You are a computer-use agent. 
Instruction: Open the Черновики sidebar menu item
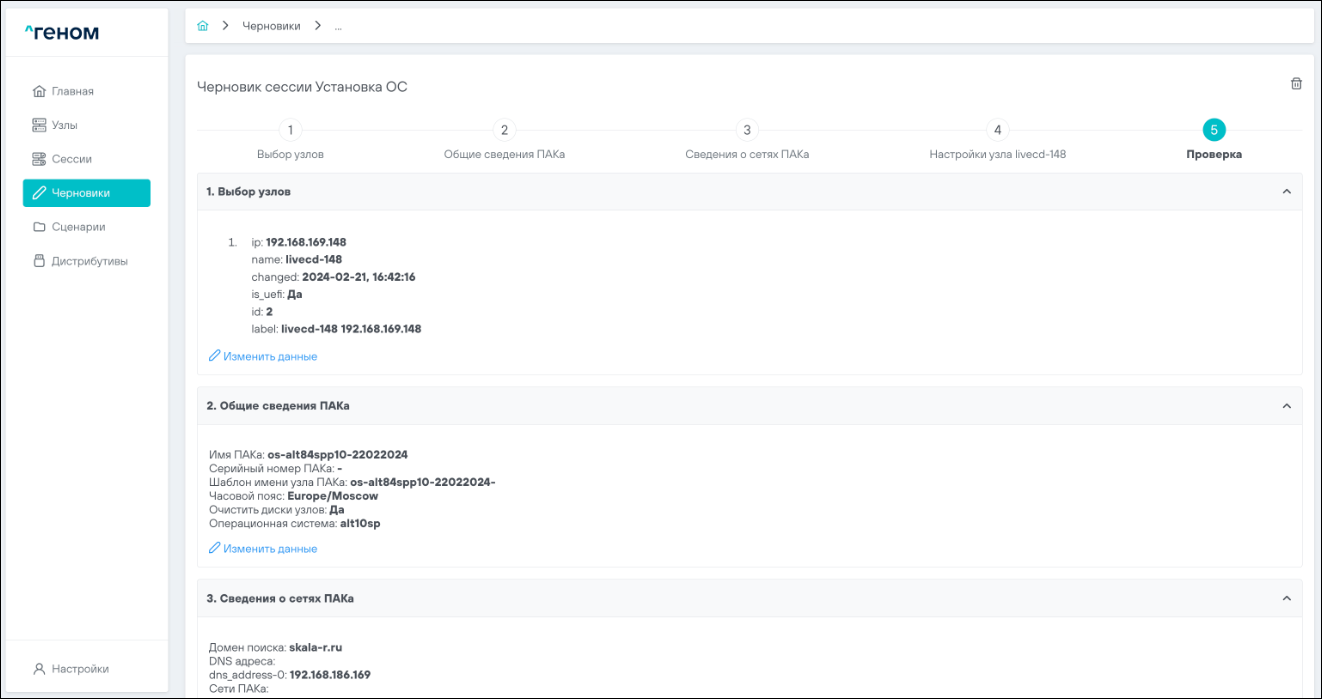(x=86, y=193)
